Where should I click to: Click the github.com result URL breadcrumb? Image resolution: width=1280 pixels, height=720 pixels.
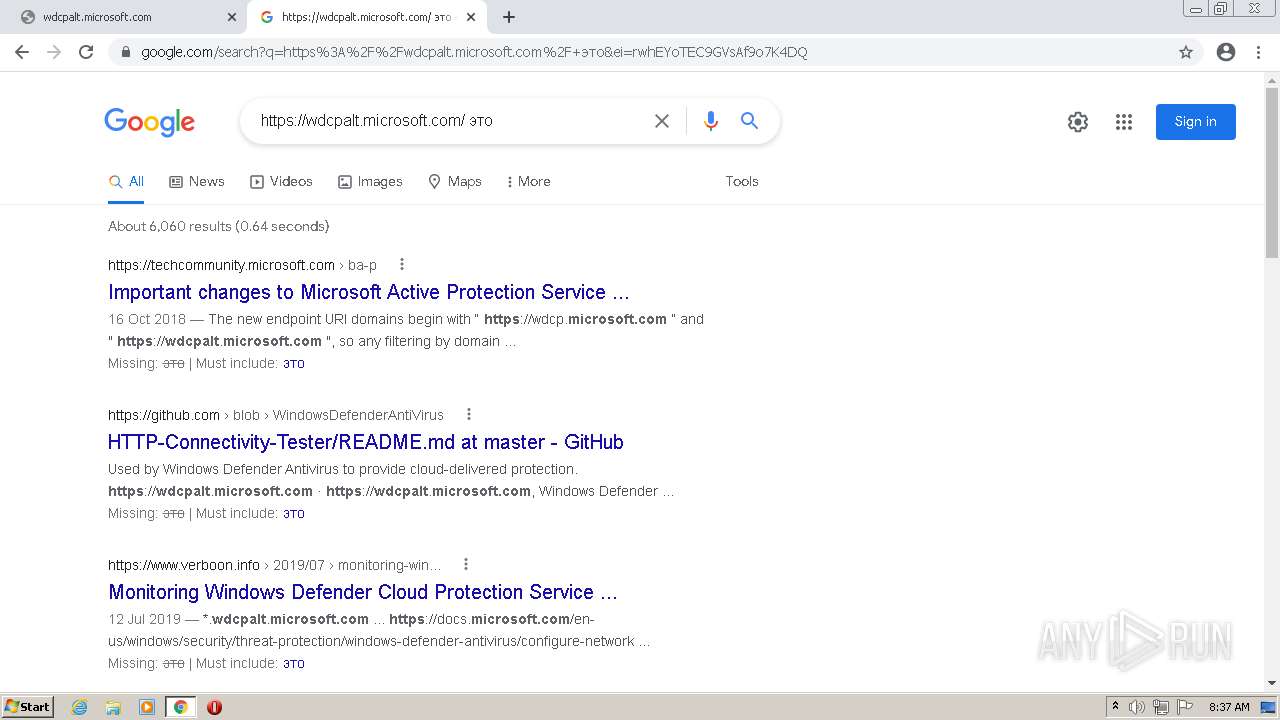tap(276, 415)
